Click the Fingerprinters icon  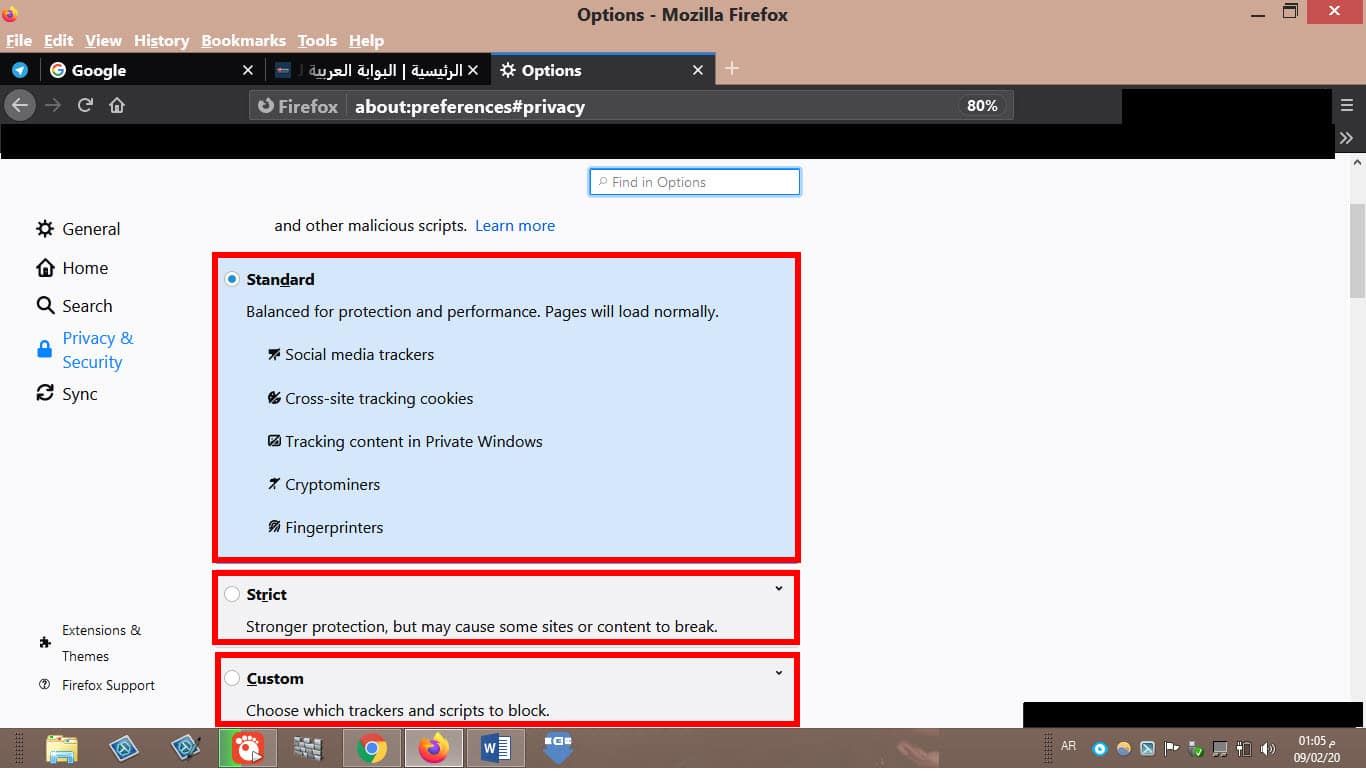274,527
